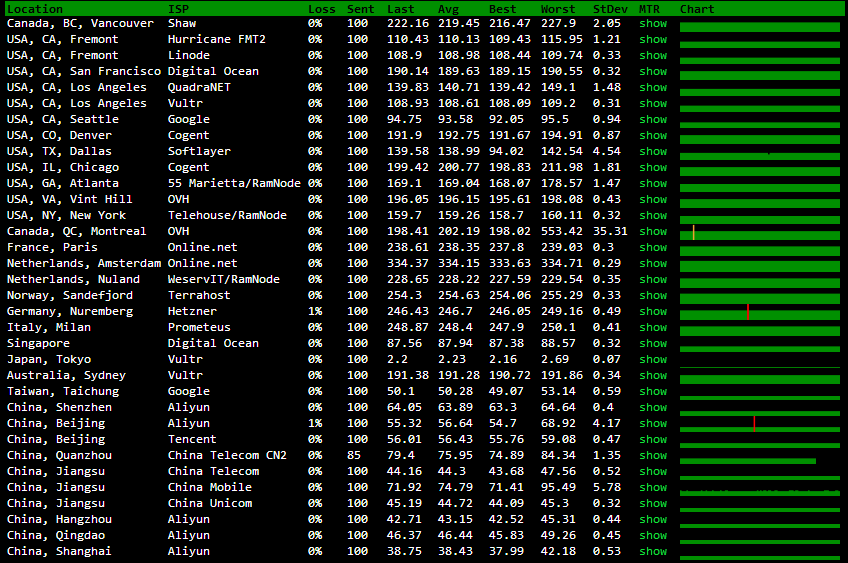Viewport: 848px width, 563px height.
Task: Click the StDev column header
Action: [x=610, y=9]
